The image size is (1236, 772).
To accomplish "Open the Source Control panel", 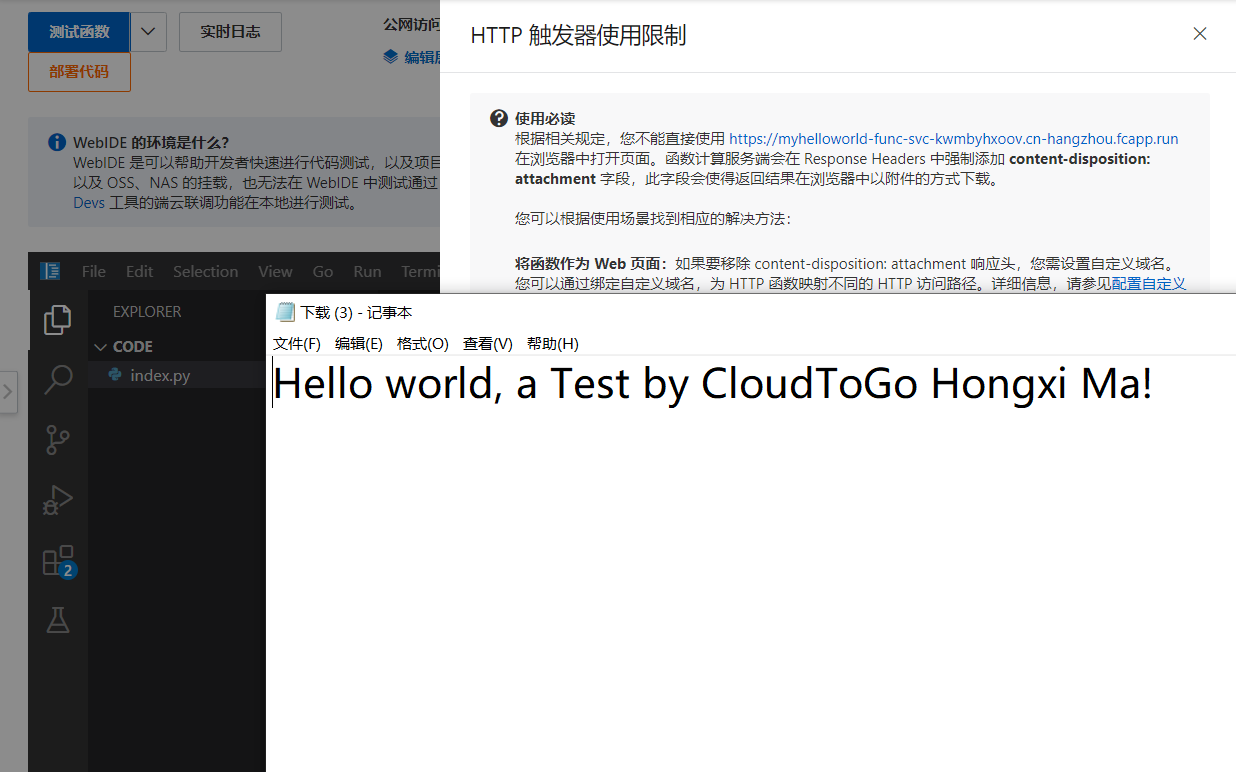I will [57, 439].
